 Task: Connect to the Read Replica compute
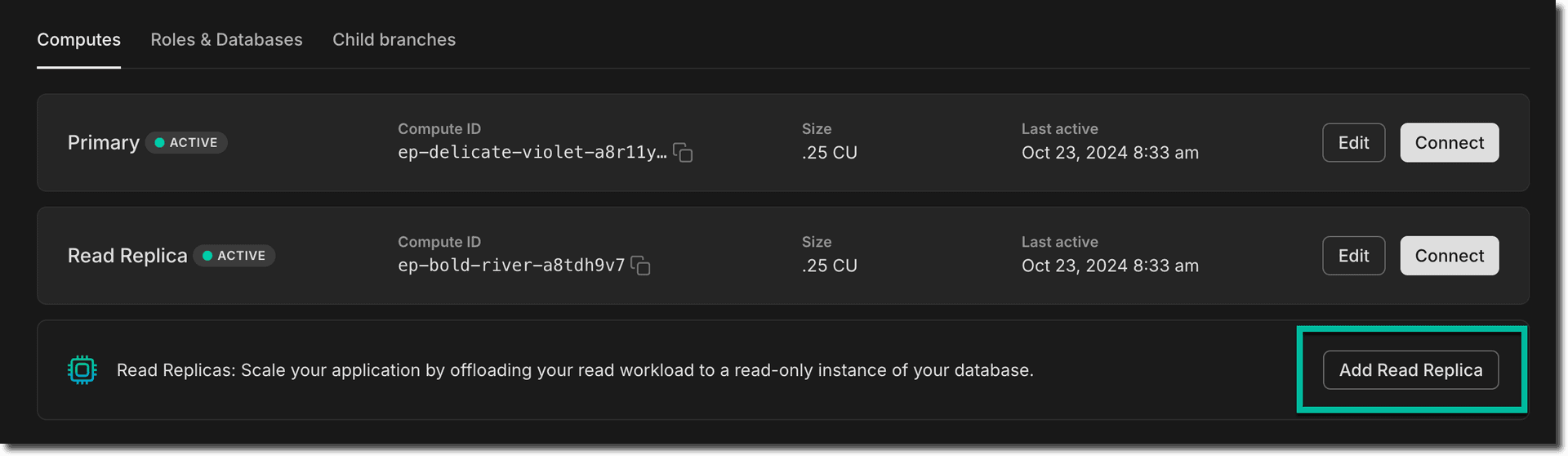click(1449, 256)
